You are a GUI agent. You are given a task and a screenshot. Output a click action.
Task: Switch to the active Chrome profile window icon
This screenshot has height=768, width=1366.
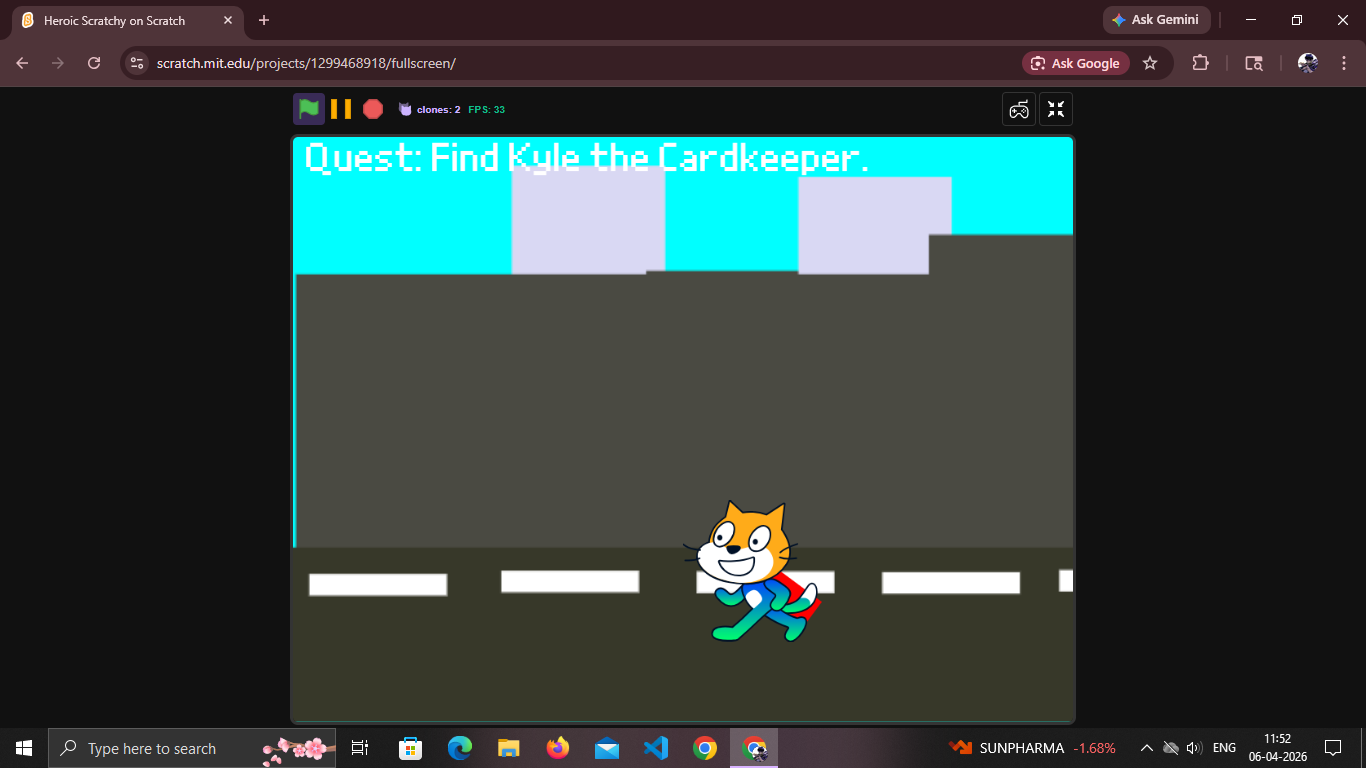point(754,748)
